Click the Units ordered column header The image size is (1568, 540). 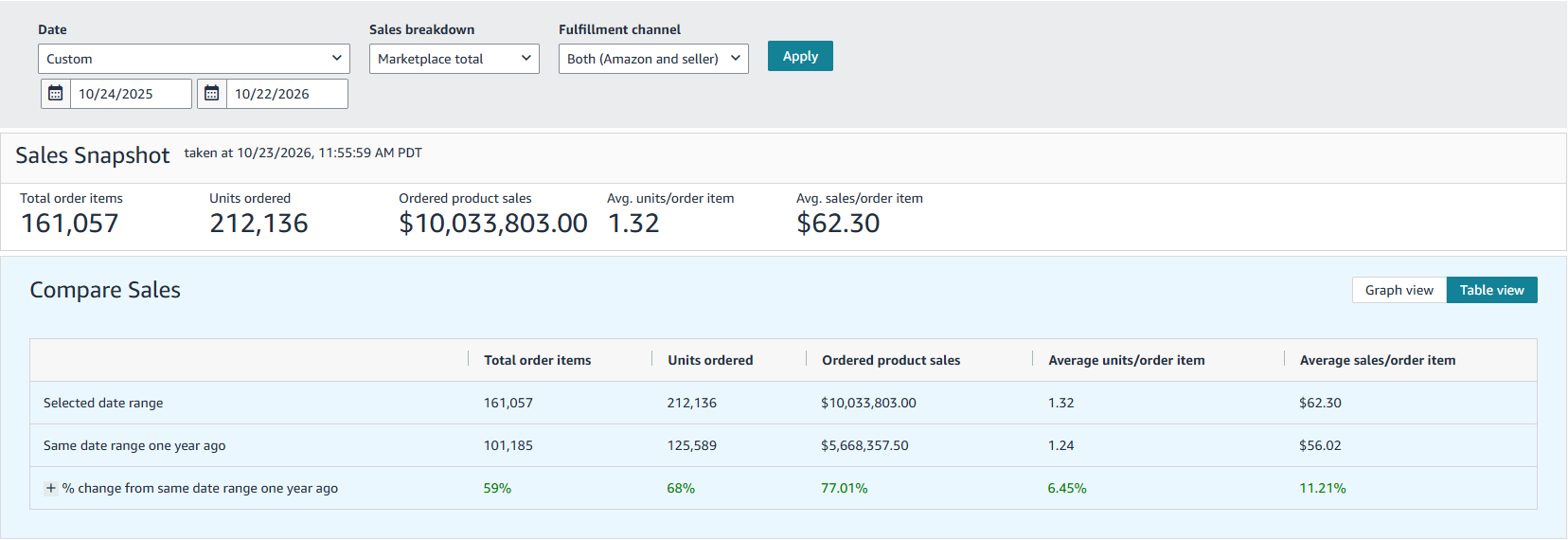pos(710,360)
